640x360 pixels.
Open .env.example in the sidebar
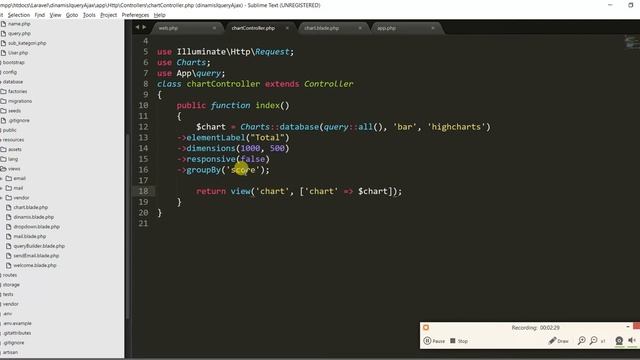click(x=17, y=323)
